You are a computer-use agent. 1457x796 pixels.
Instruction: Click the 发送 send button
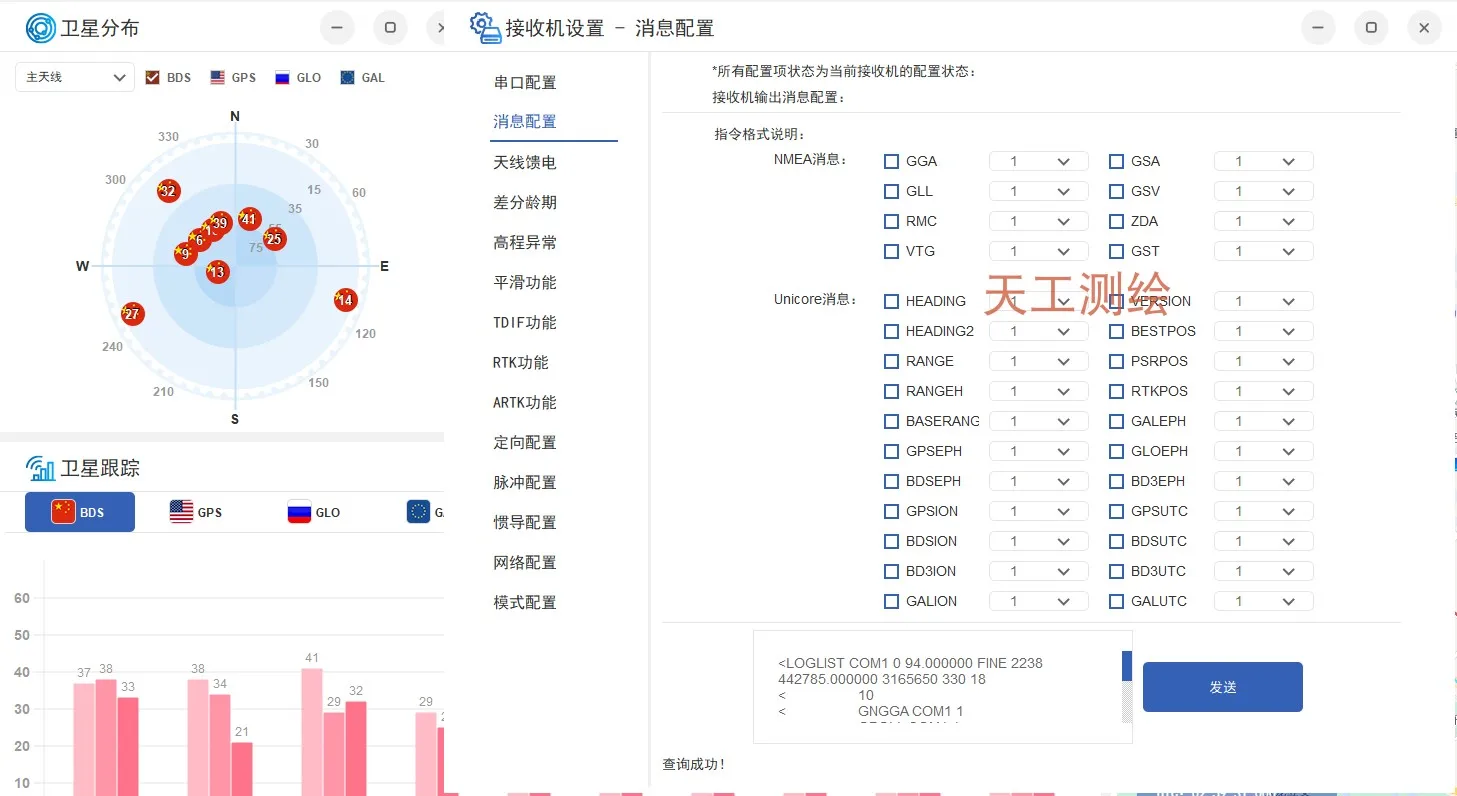coord(1222,687)
